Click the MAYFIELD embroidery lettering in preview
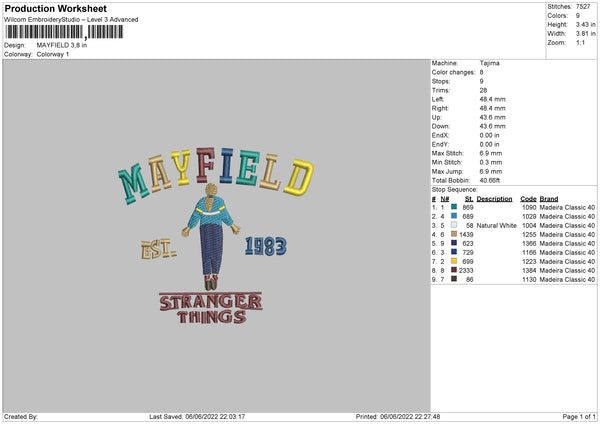This screenshot has width=600, height=424. tap(216, 174)
